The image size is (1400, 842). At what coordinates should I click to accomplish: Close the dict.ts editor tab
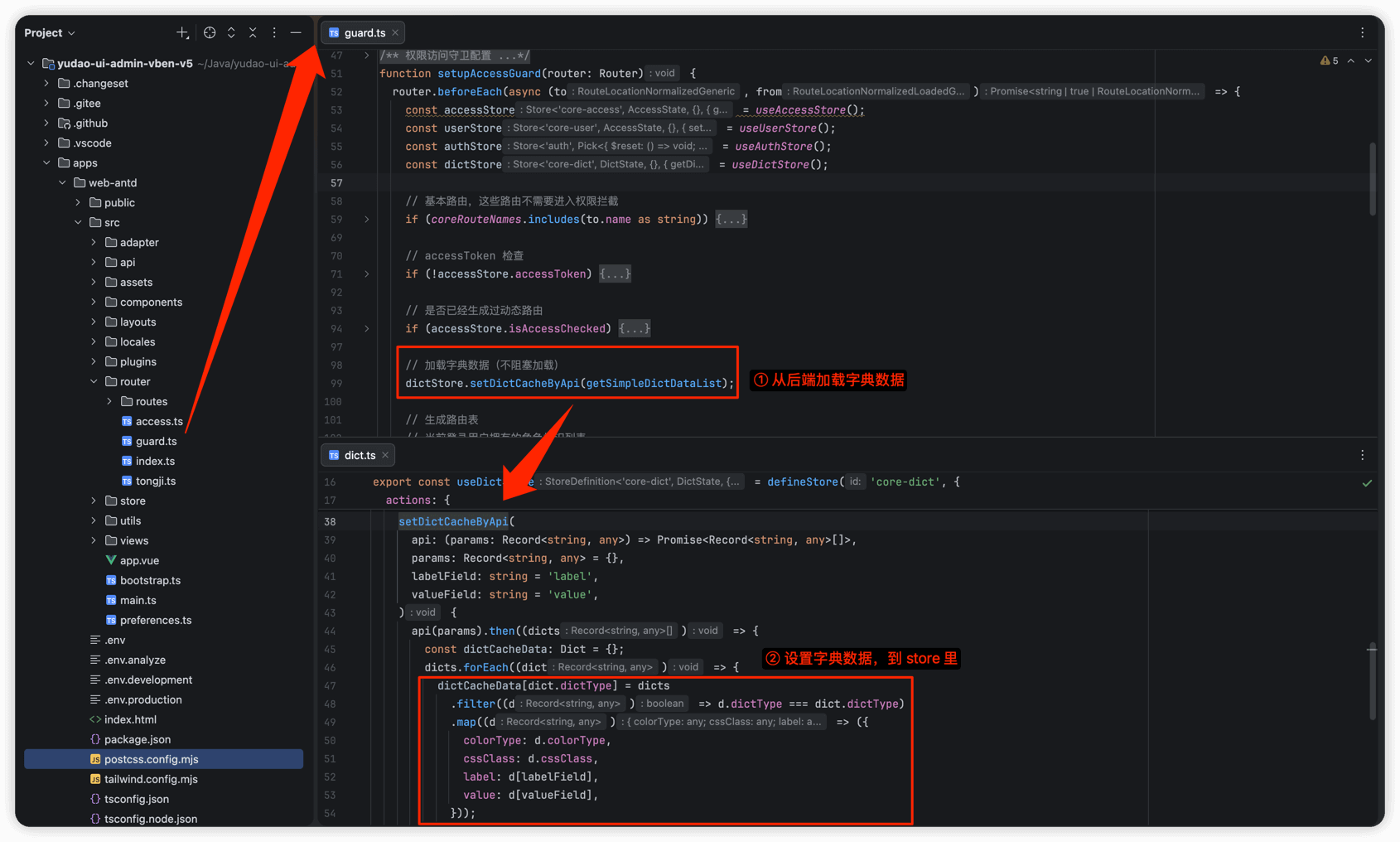point(385,455)
